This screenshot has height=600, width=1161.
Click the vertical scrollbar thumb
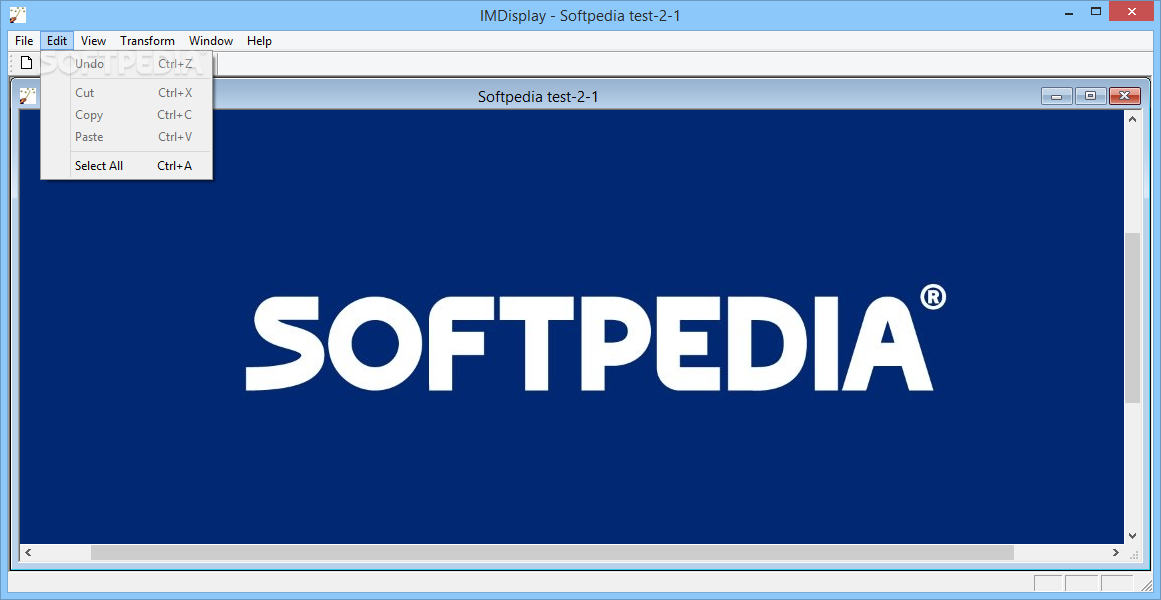click(x=1132, y=318)
